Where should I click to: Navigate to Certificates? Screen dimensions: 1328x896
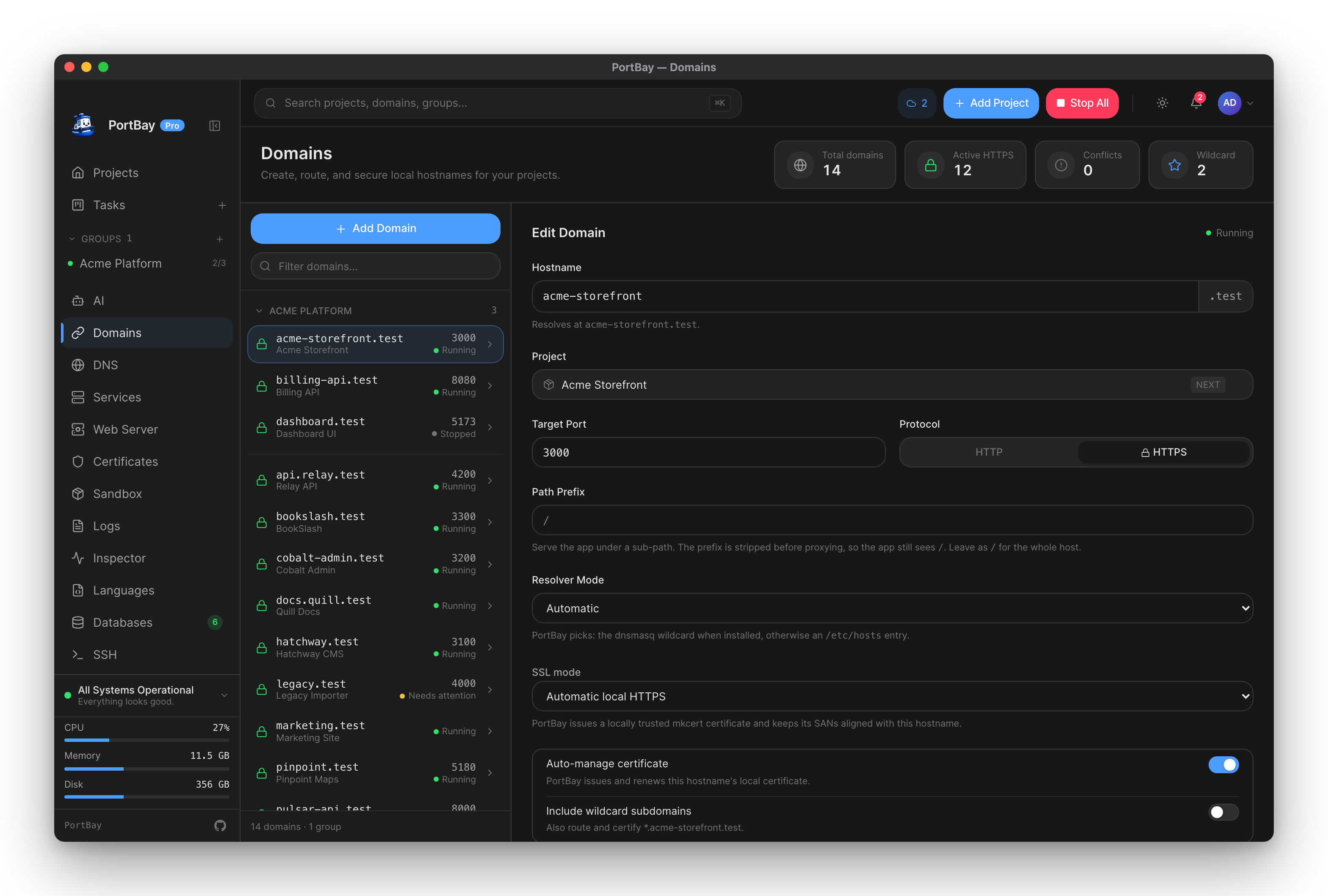[147, 462]
